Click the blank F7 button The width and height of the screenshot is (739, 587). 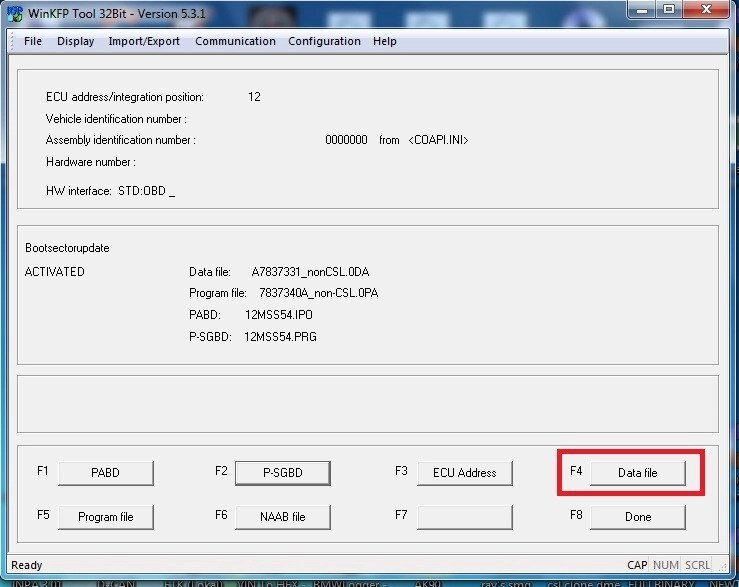tap(464, 517)
